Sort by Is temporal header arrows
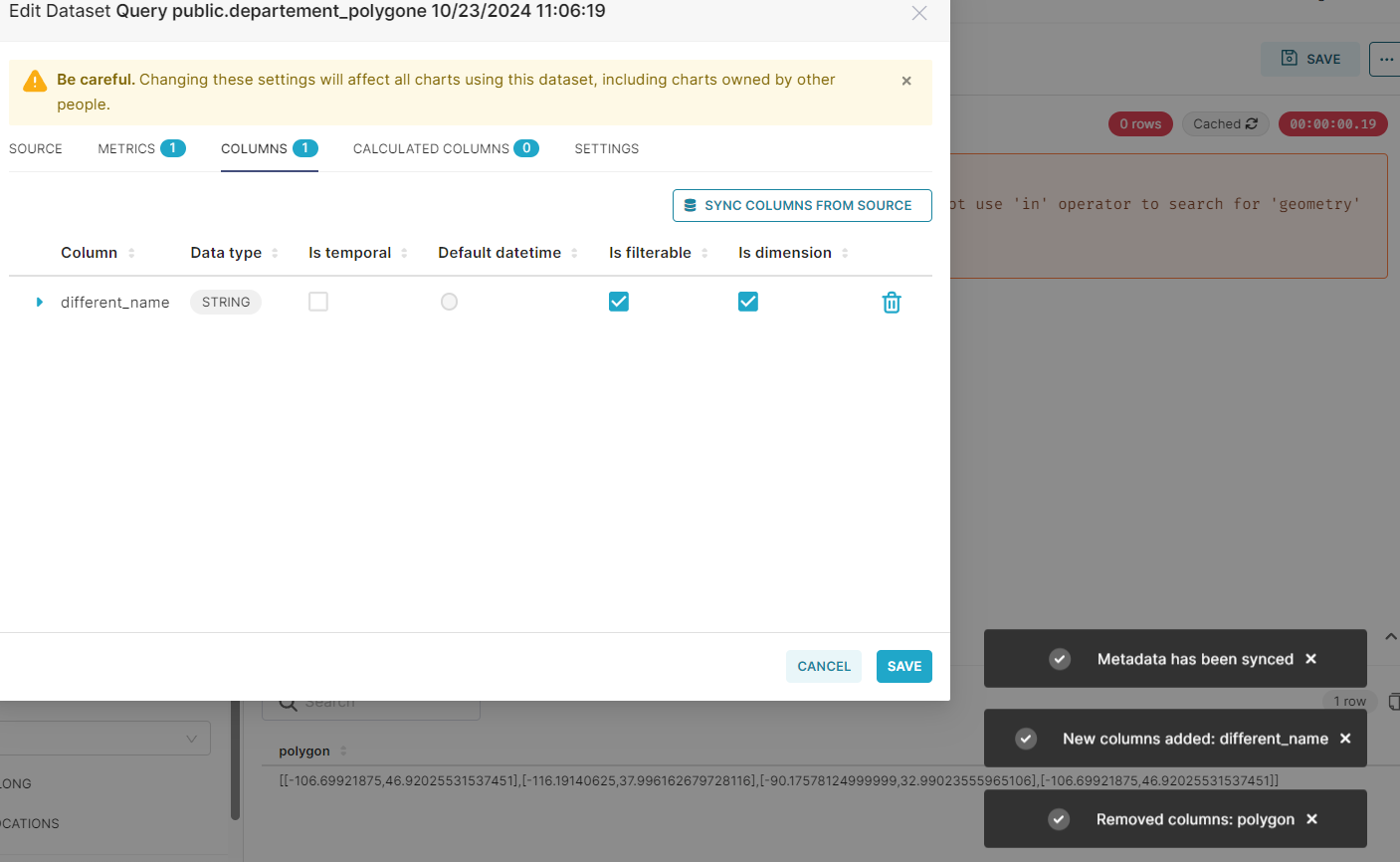The height and width of the screenshot is (862, 1400). (404, 253)
